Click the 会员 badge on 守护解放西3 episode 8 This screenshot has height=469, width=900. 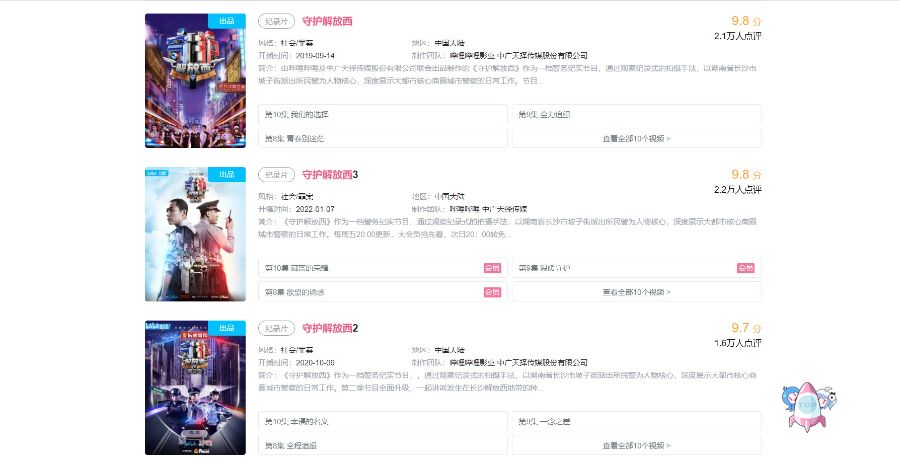[492, 292]
